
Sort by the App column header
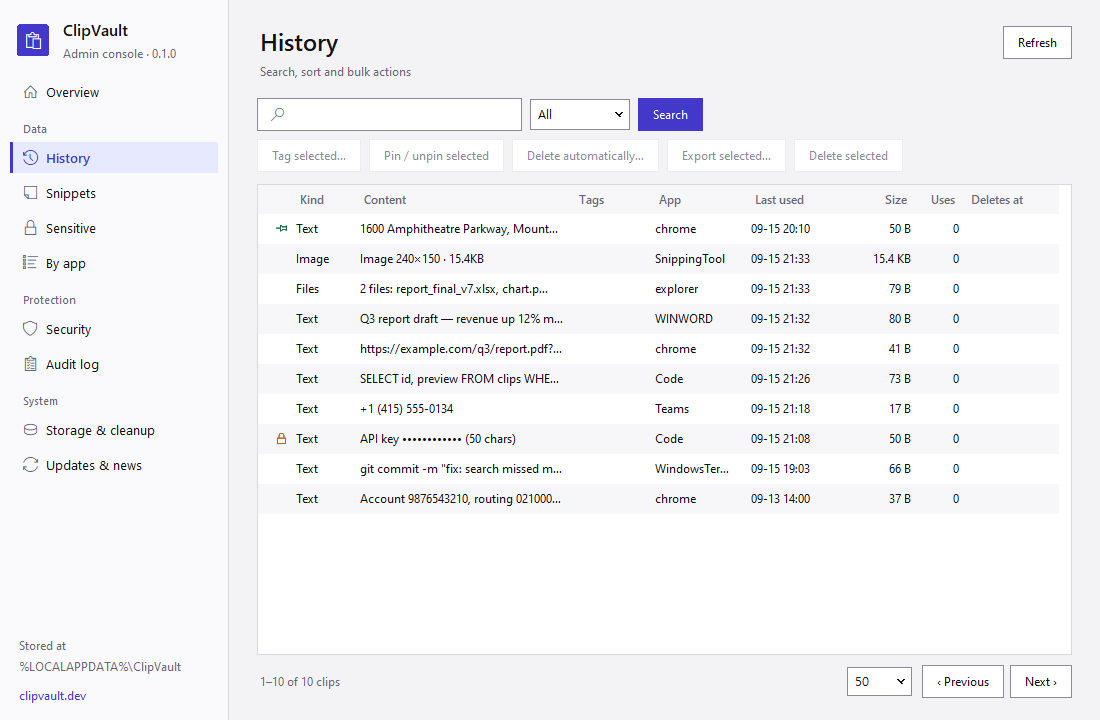pos(670,200)
